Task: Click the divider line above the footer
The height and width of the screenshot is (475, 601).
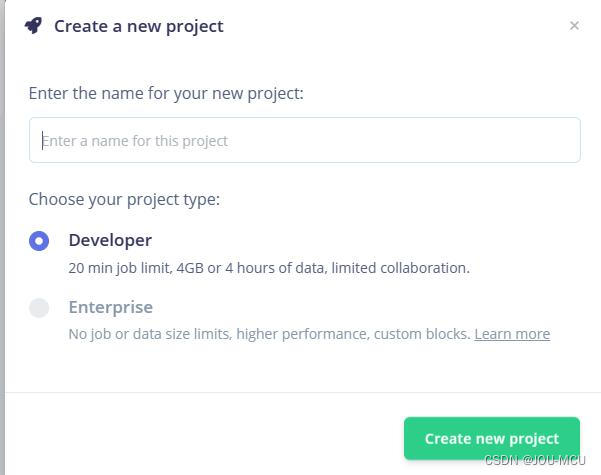Action: click(300, 392)
